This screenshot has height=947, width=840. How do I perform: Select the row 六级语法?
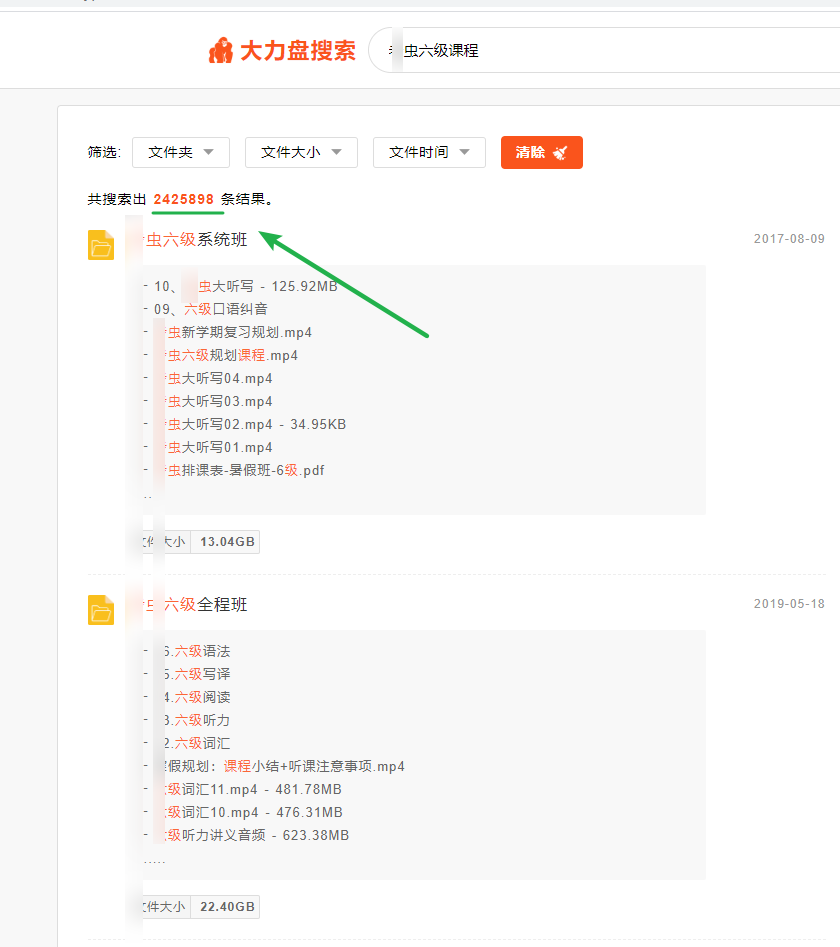197,651
